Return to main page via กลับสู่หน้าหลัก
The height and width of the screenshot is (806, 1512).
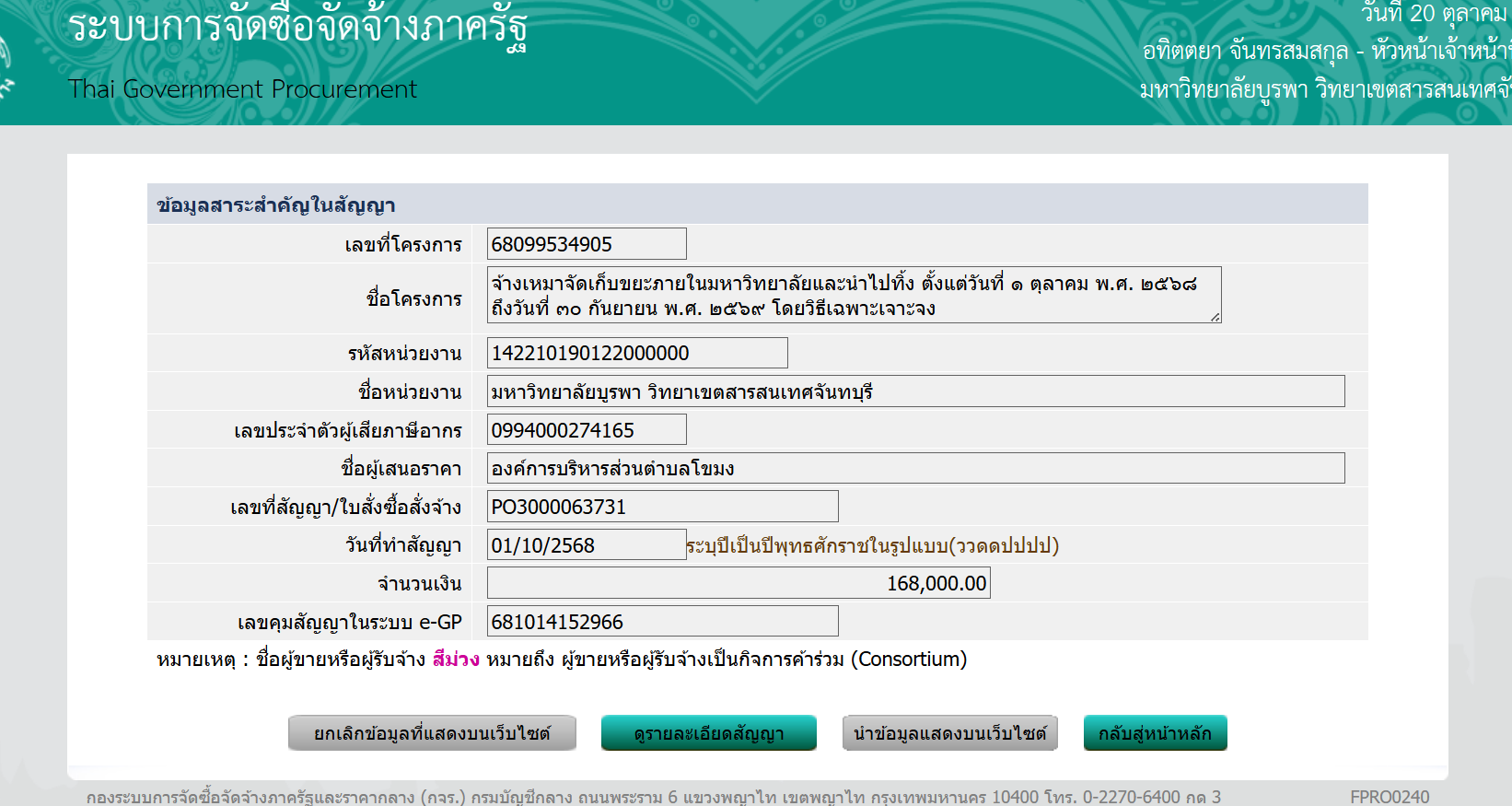1155,733
